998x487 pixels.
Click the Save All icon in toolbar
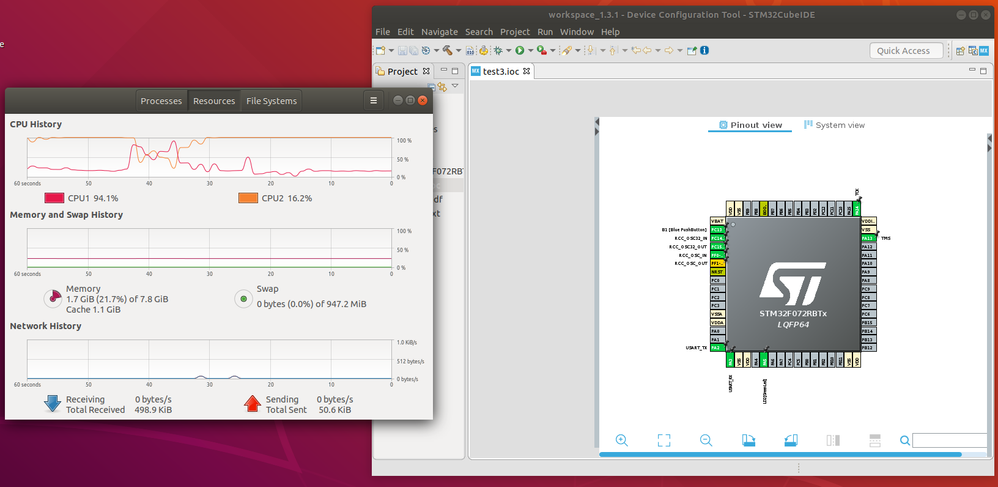click(x=414, y=50)
